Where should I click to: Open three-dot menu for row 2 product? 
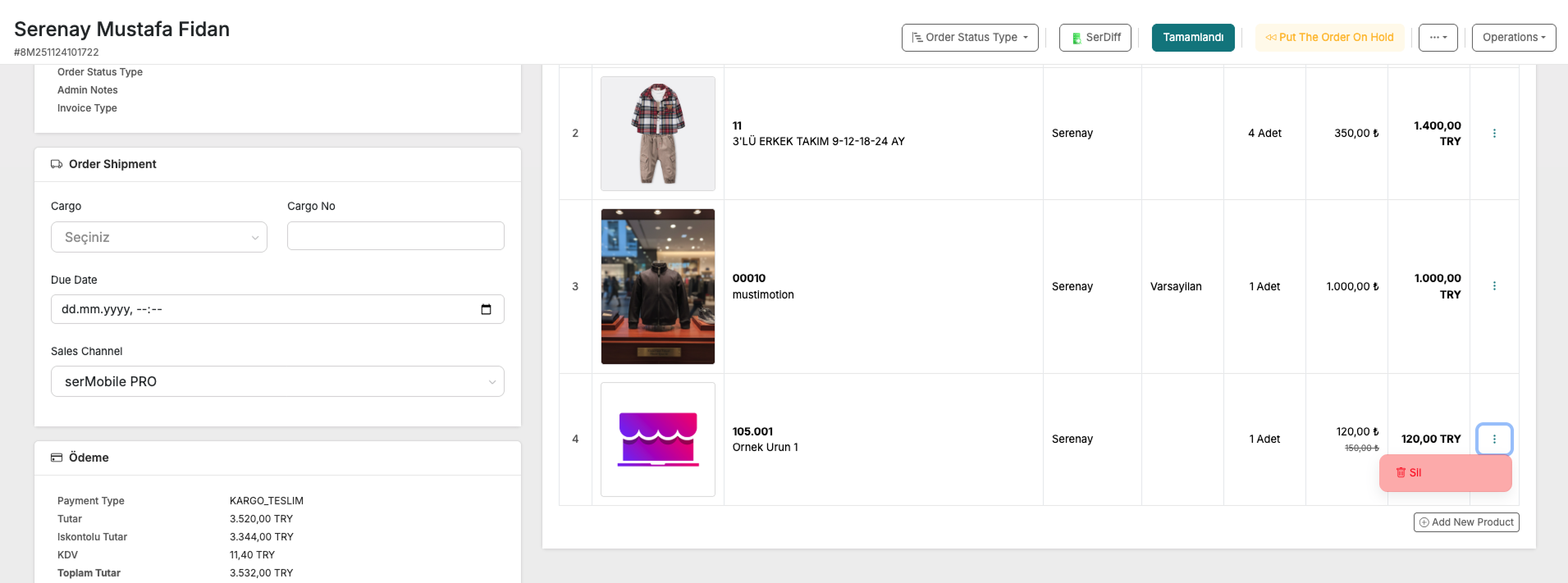click(1493, 134)
